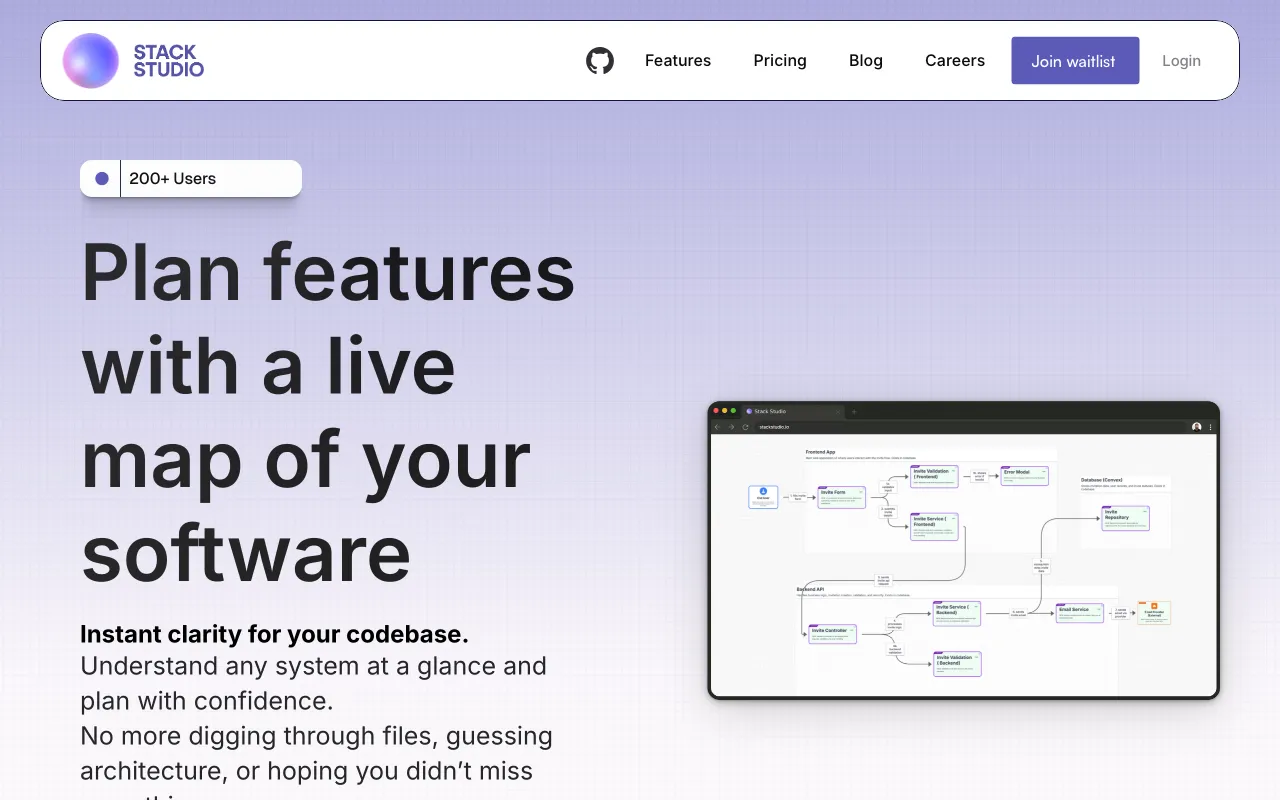Click the End User icon node in preview
This screenshot has width=1280, height=800.
click(763, 497)
